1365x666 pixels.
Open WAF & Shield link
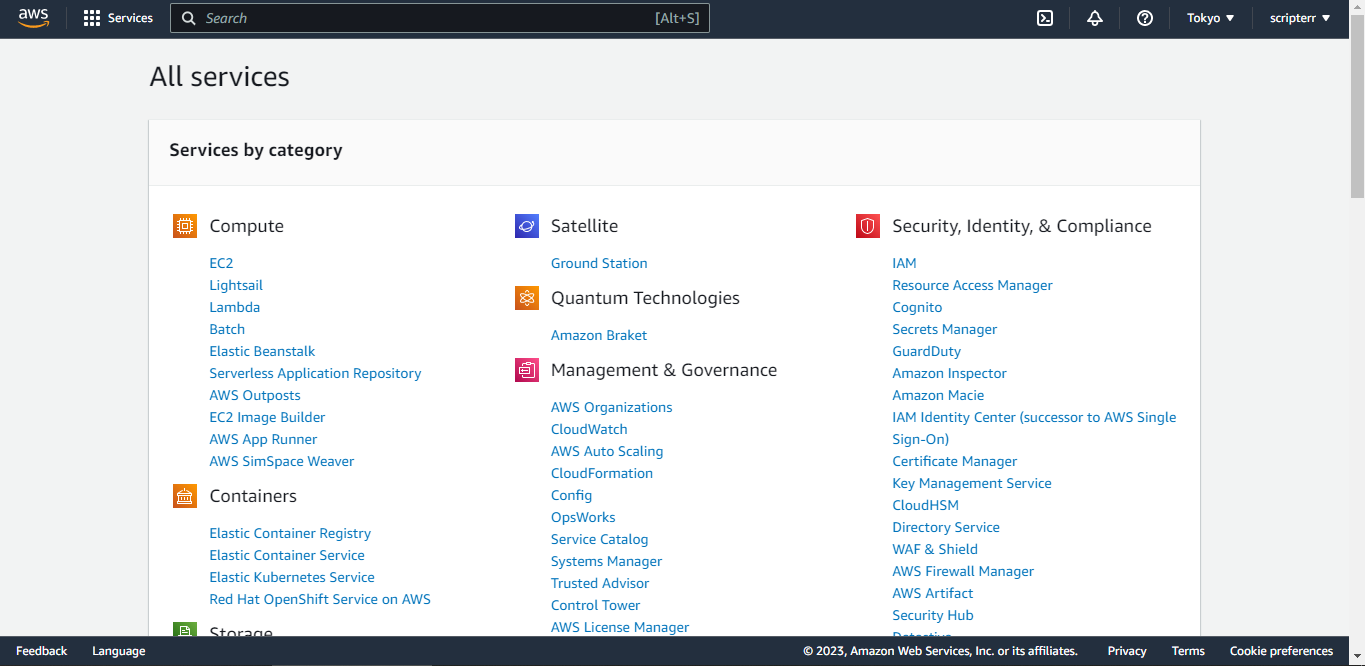[x=935, y=549]
